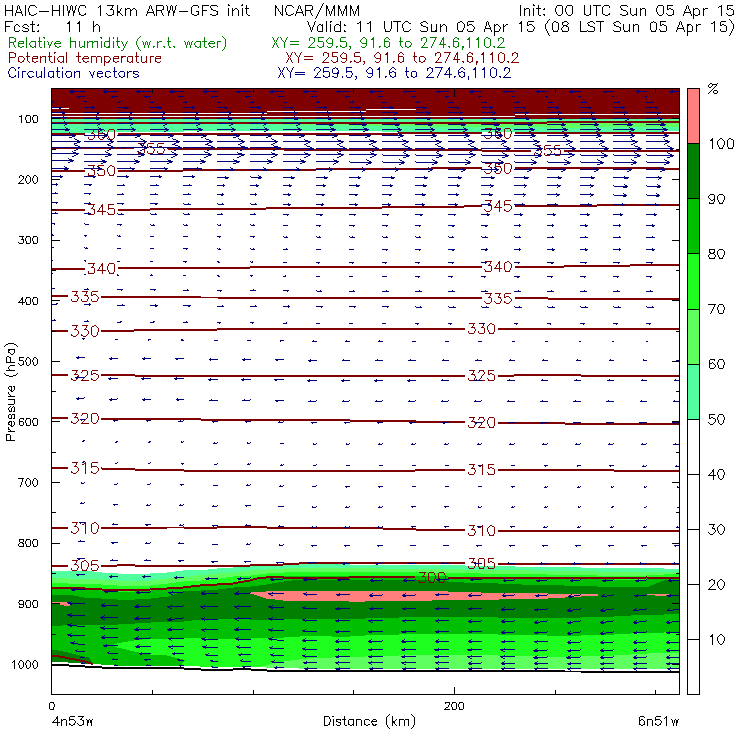Click the colorbar tick label '90'
The width and height of the screenshot is (740, 740).
(716, 199)
